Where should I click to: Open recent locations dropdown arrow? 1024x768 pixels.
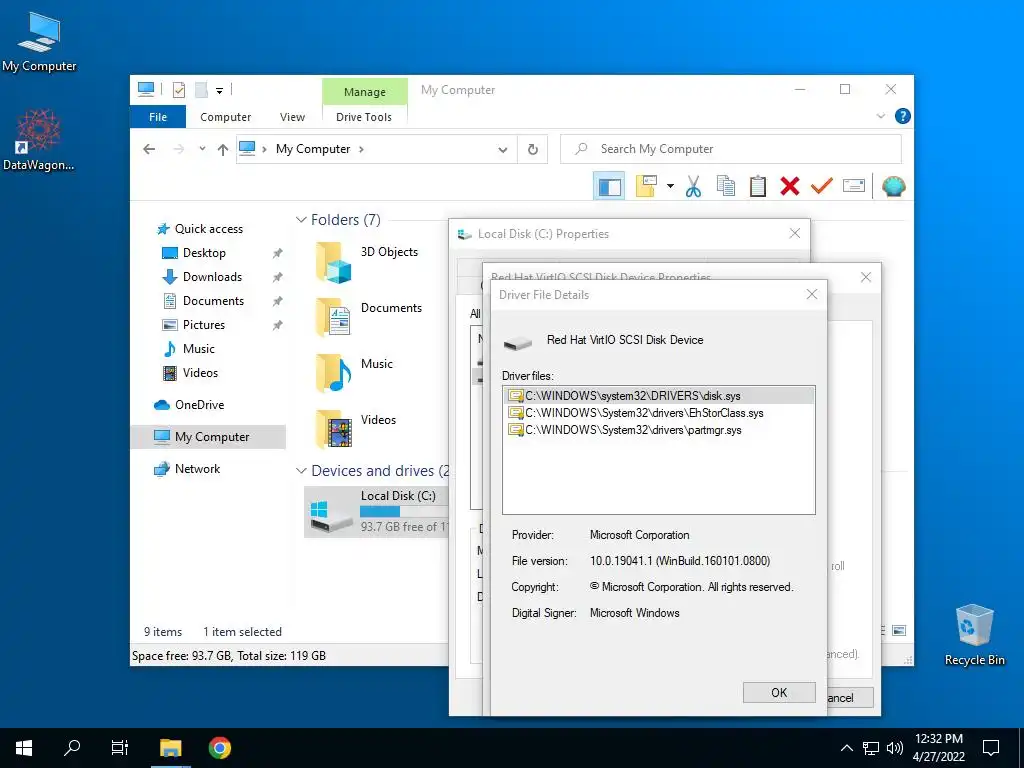[x=202, y=149]
